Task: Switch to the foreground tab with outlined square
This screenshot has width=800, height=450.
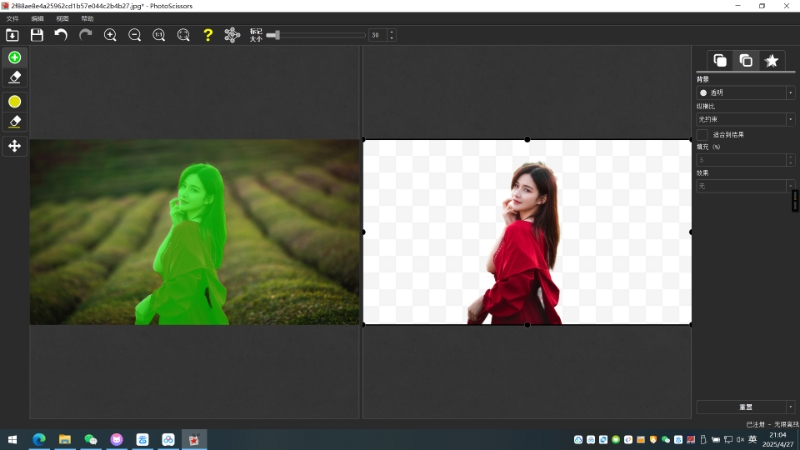Action: tap(746, 61)
